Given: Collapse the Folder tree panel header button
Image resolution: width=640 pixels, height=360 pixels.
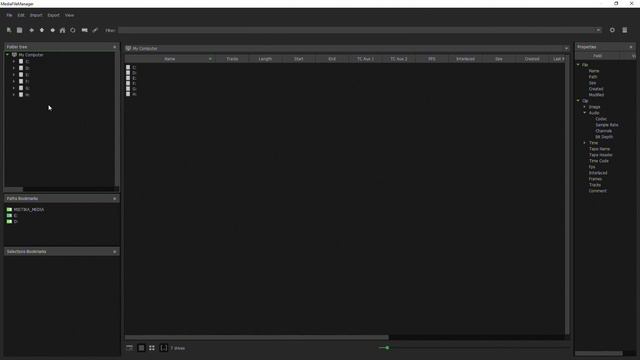Looking at the screenshot, I should coord(114,47).
